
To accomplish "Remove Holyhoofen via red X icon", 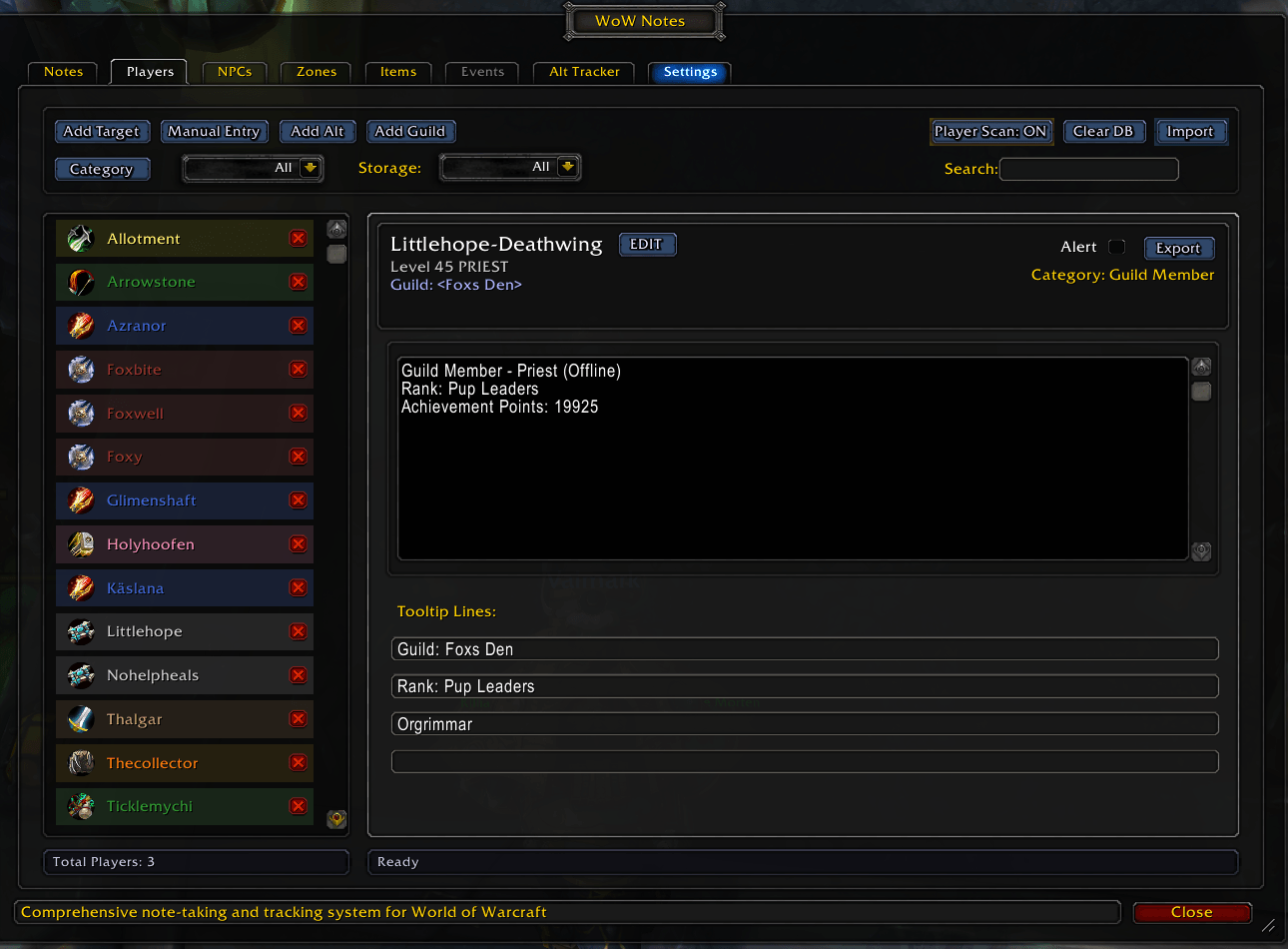I will point(298,544).
